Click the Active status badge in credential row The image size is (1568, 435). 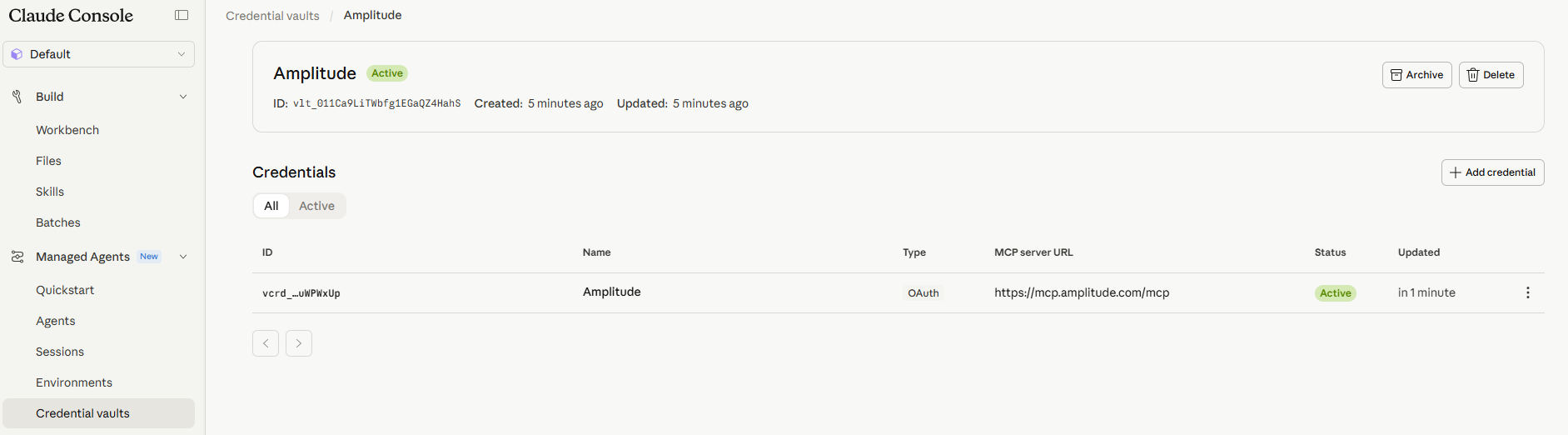coord(1335,293)
